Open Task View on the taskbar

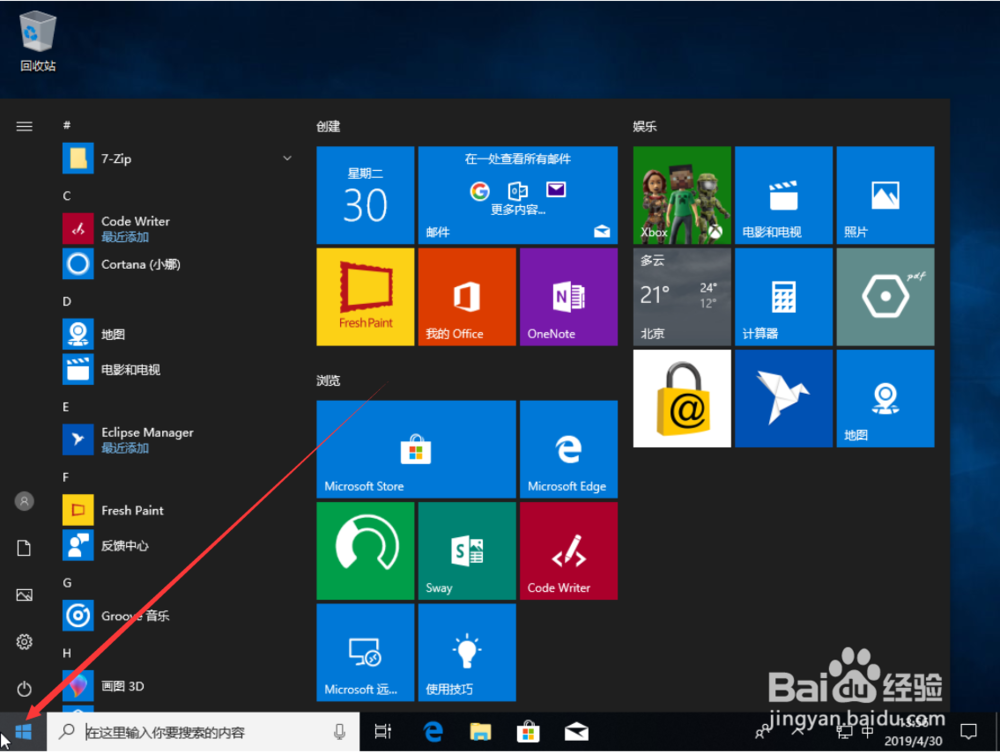click(x=383, y=731)
